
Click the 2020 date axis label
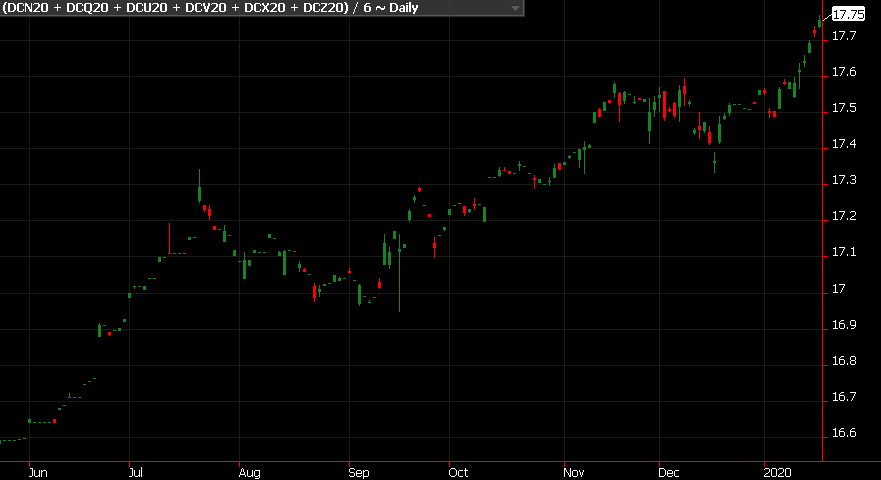778,473
